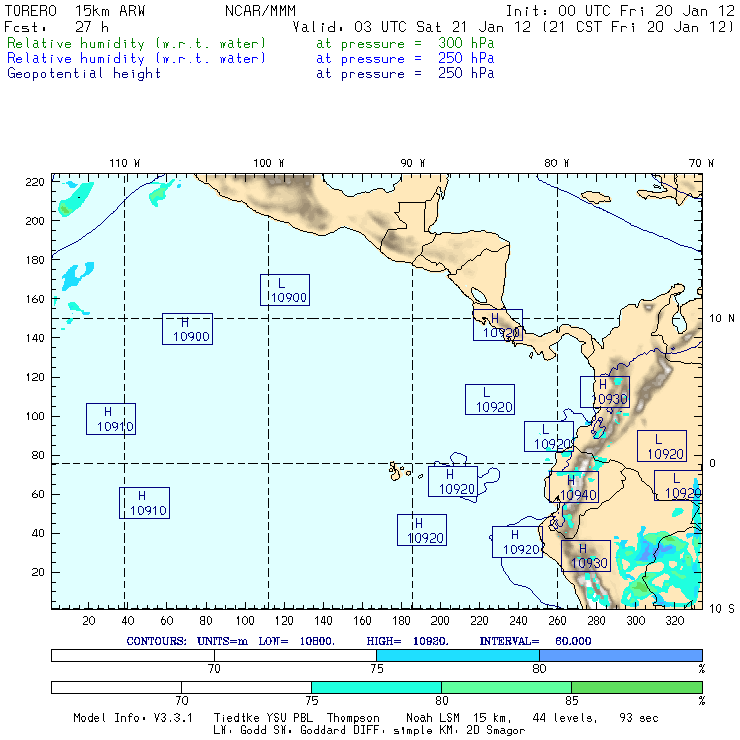
Task: Click the '100 W' longitude label
Action: point(269,163)
